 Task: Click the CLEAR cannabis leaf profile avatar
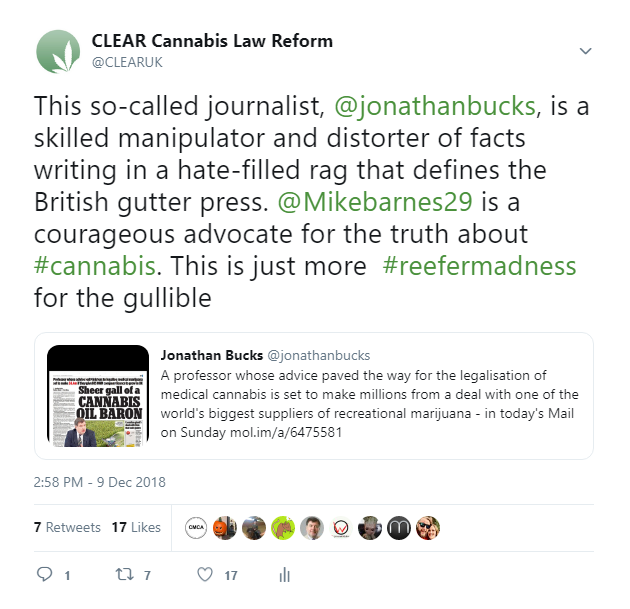pos(58,52)
